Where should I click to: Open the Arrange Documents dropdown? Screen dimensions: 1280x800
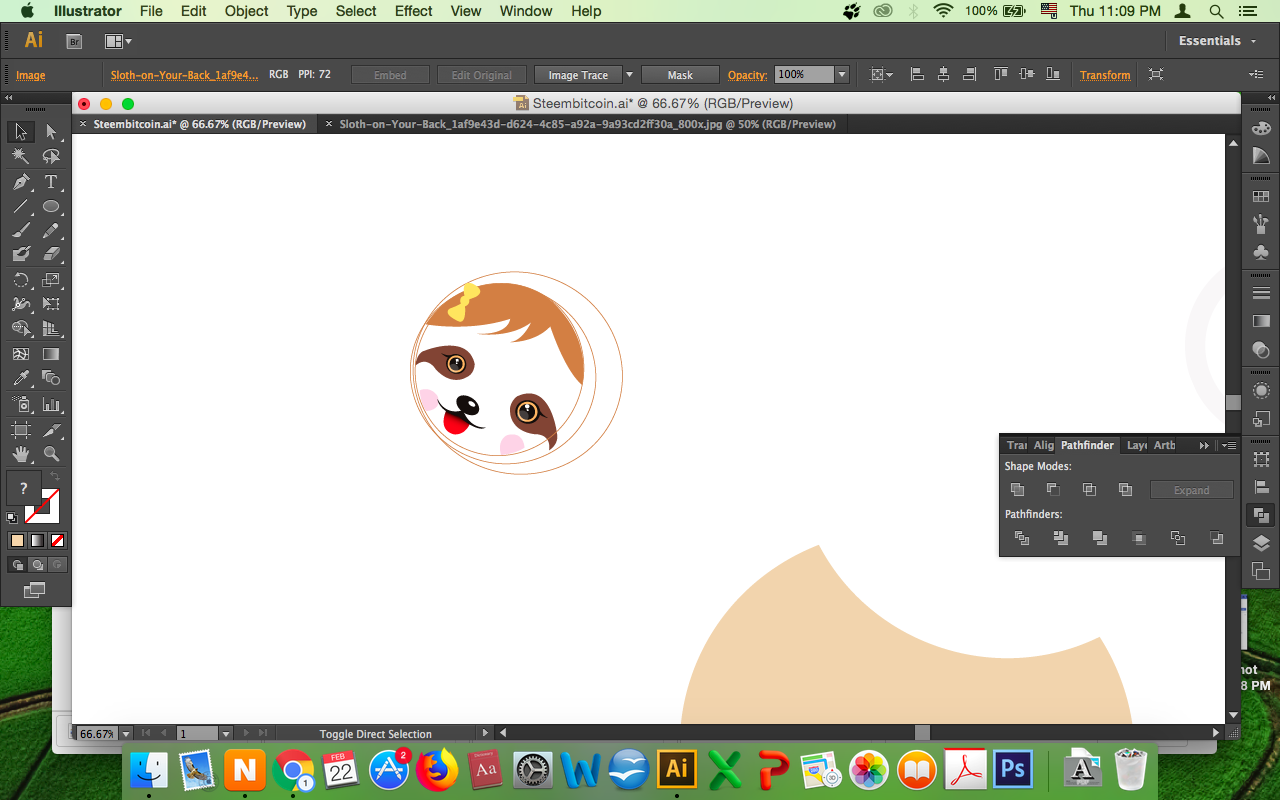tap(119, 41)
